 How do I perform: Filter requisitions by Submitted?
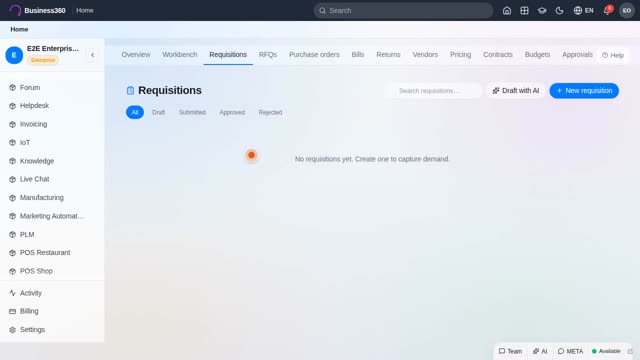point(192,112)
